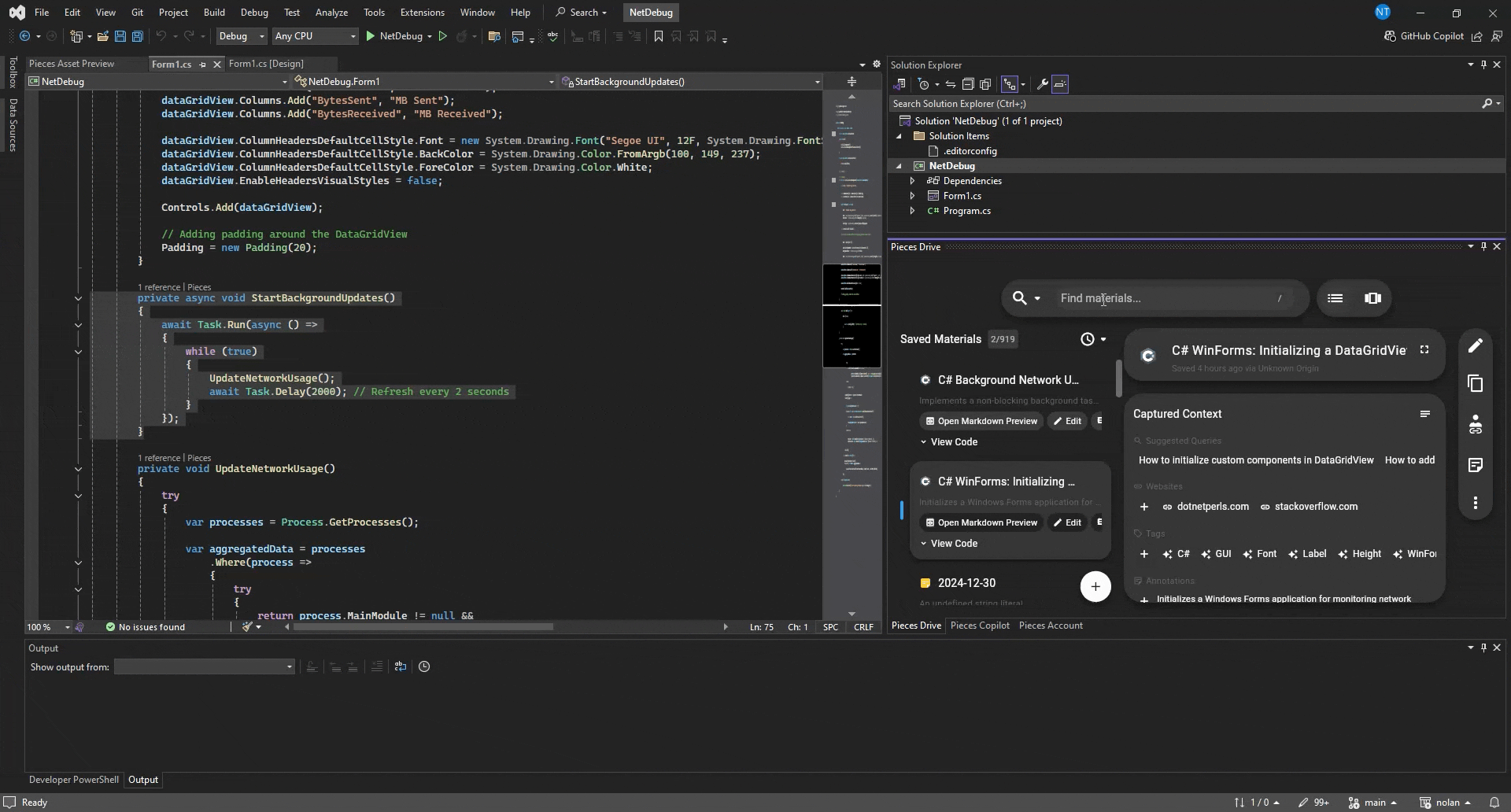1511x812 pixels.
Task: Expand Form1.cs node in Solution Explorer
Action: coord(912,196)
